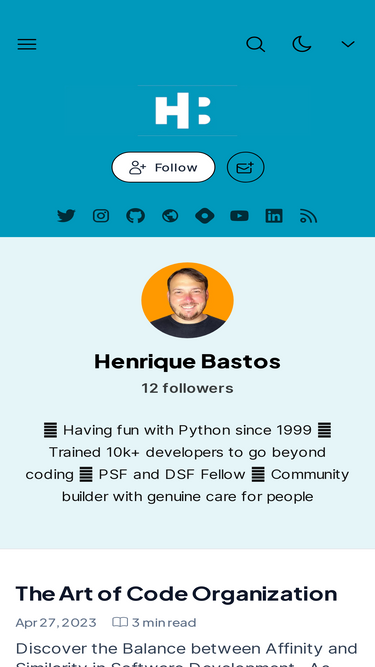
Task: Visit the Twitter profile link
Action: [x=66, y=216]
